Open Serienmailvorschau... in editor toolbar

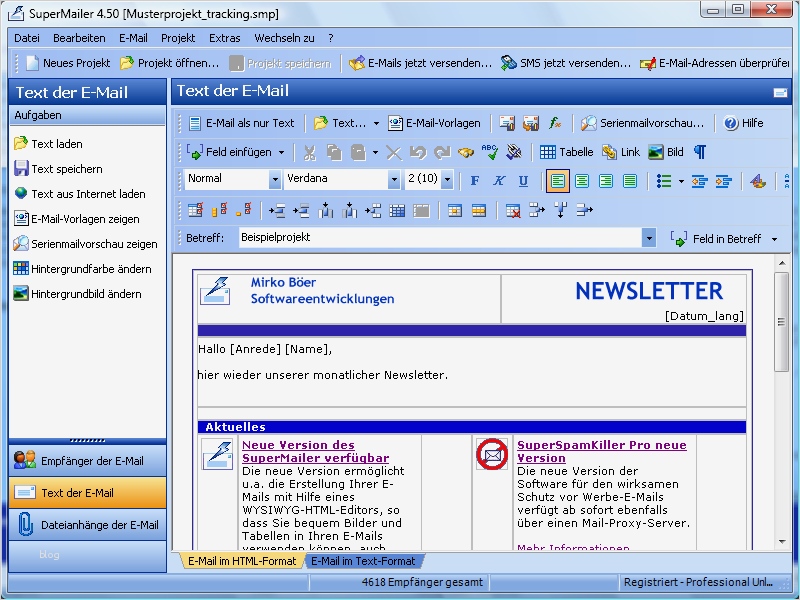(x=642, y=123)
